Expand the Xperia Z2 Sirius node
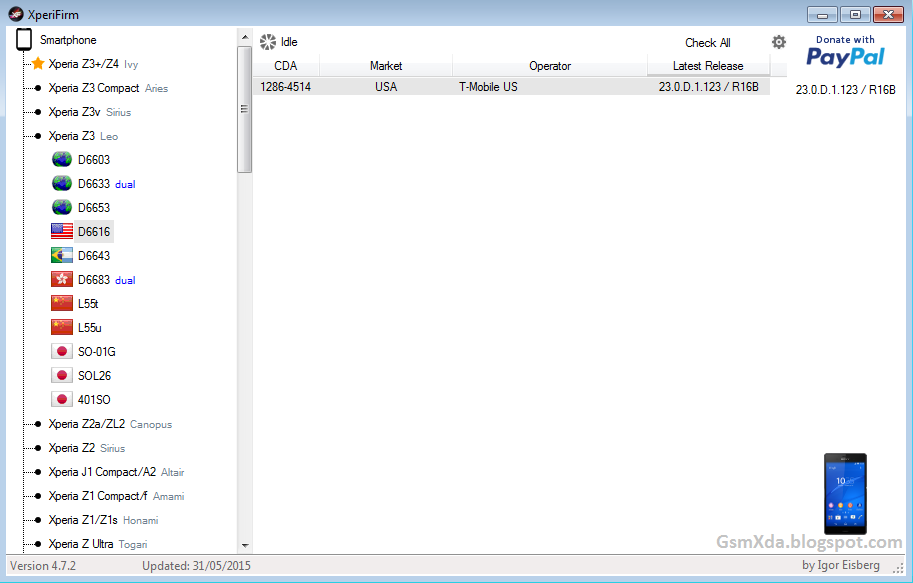Viewport: 913px width, 583px height. 38,448
